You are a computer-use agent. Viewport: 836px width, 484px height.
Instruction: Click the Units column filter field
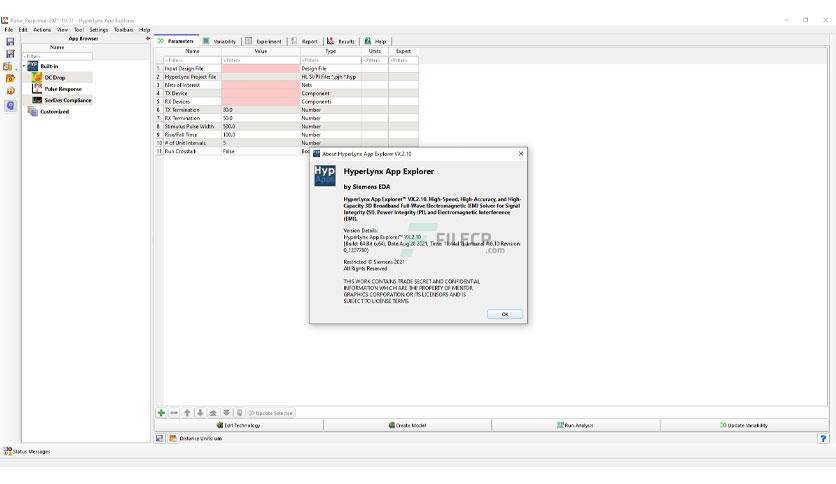point(375,60)
